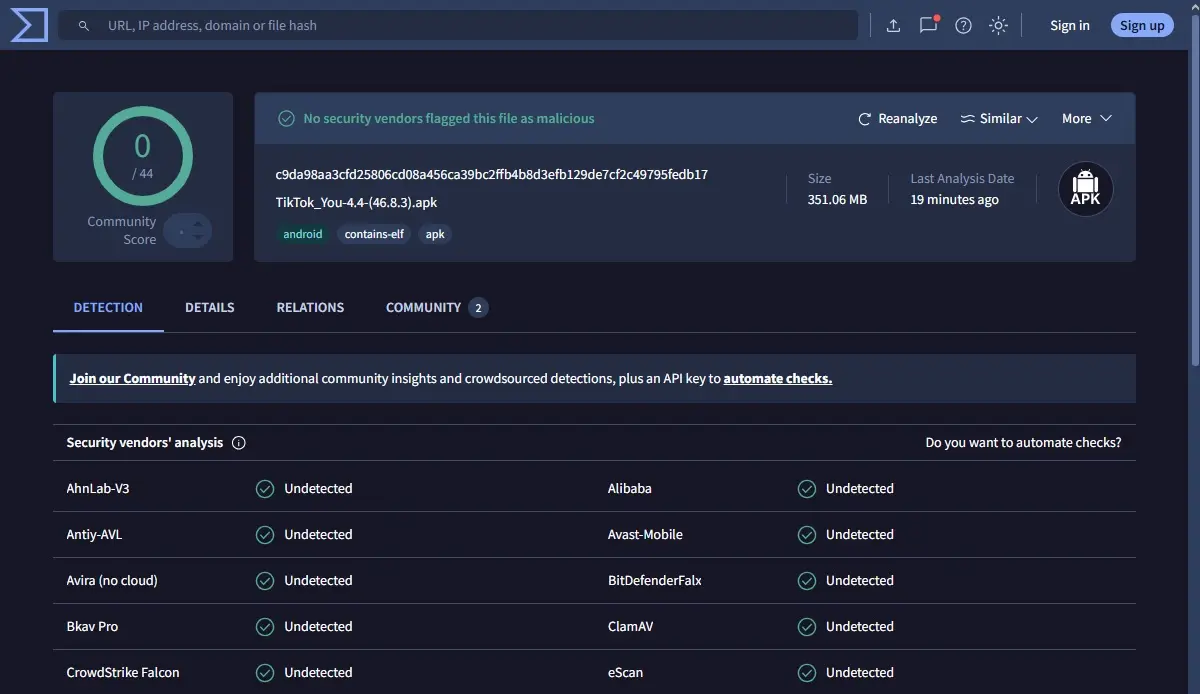Image resolution: width=1200 pixels, height=694 pixels.
Task: Click the BitDefenderFalx vendor name
Action: point(655,581)
